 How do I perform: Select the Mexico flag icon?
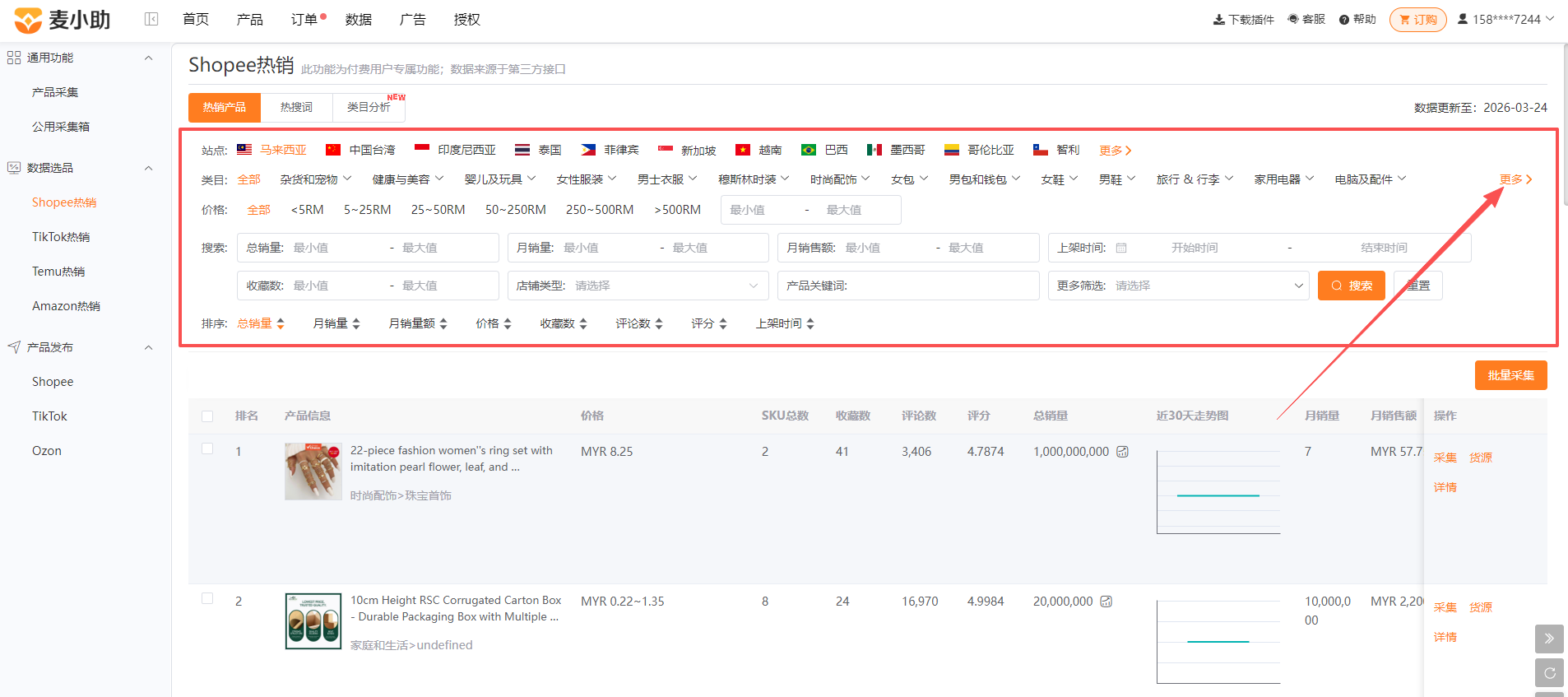click(874, 150)
